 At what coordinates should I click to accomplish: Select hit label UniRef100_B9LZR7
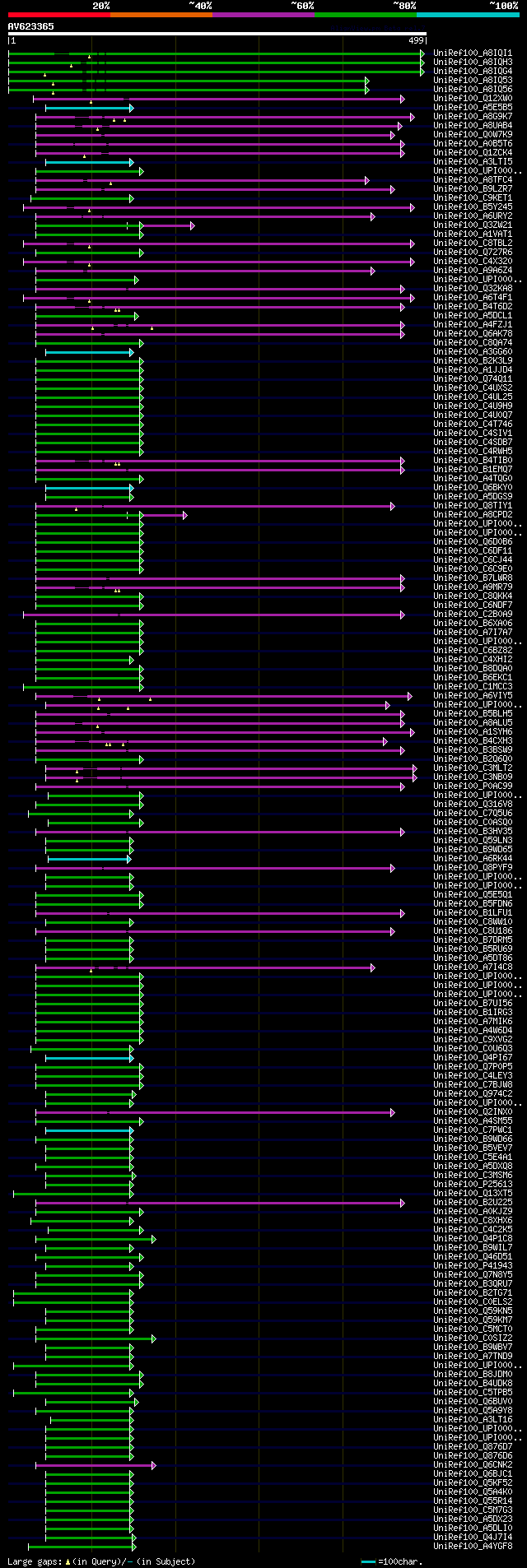click(x=473, y=189)
